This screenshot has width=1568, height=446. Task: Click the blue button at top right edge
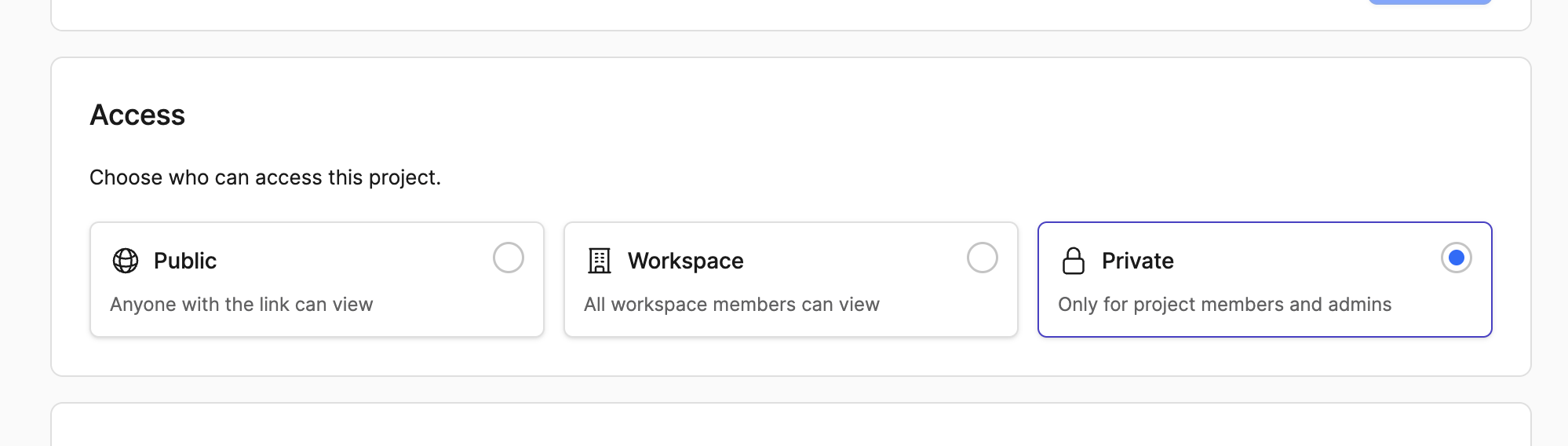[1430, 2]
